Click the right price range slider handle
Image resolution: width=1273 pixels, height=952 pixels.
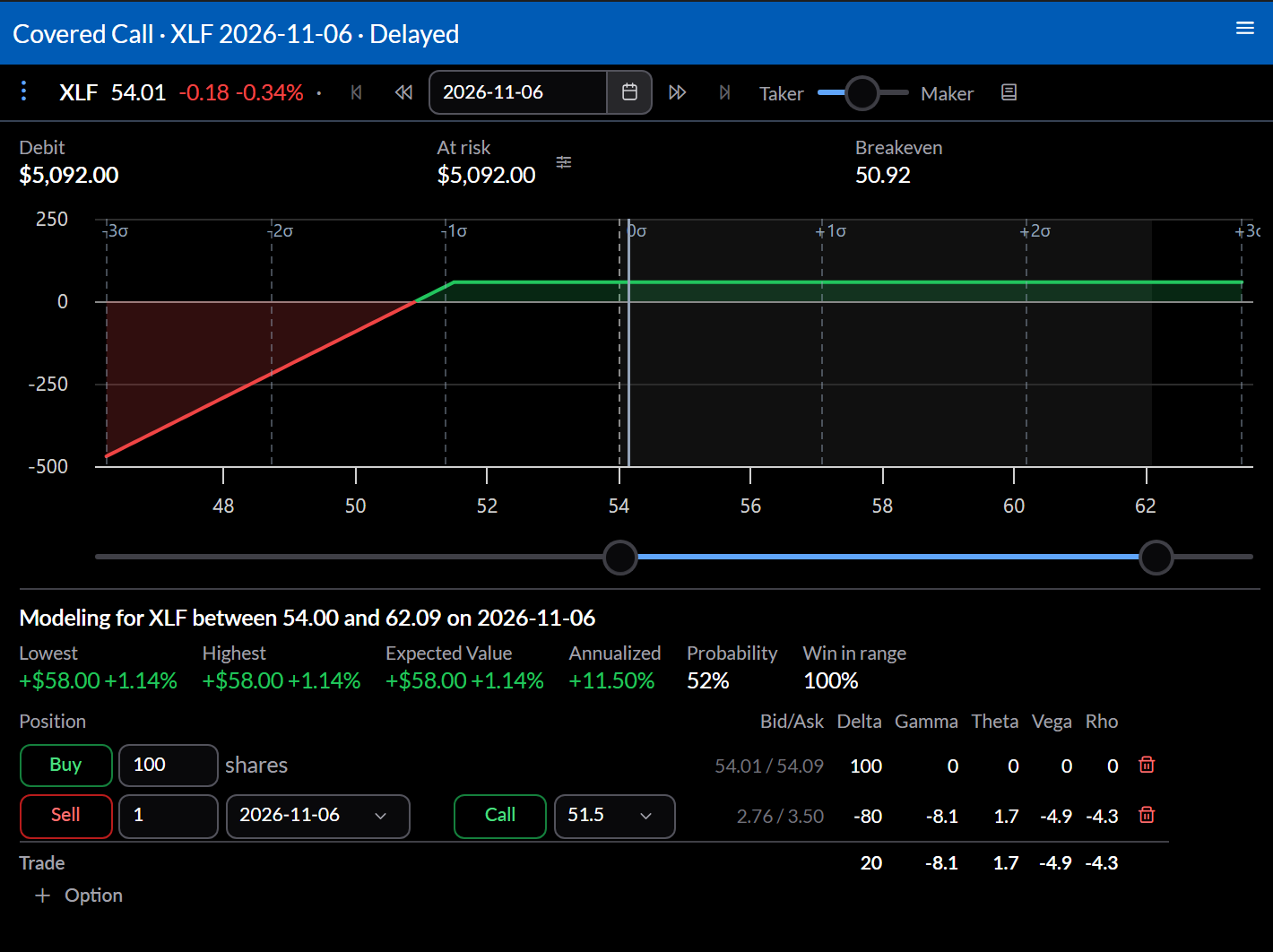tap(1156, 557)
